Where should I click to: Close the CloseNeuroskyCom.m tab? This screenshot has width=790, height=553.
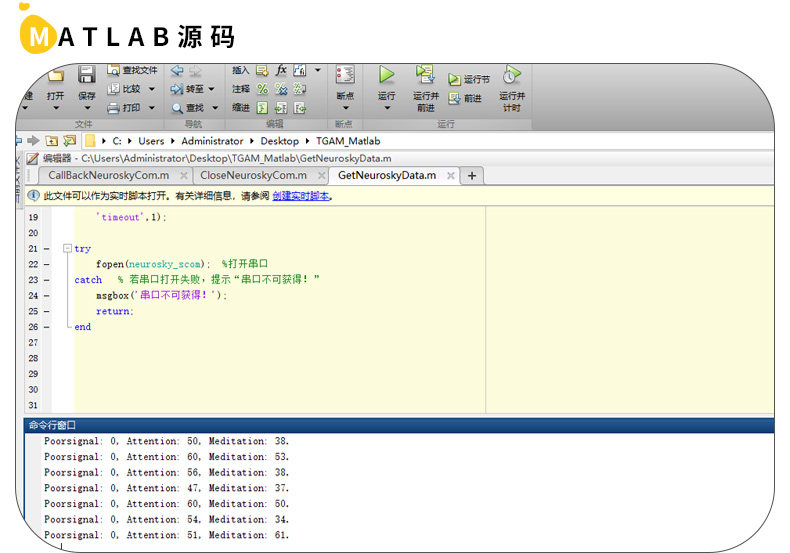pos(321,175)
